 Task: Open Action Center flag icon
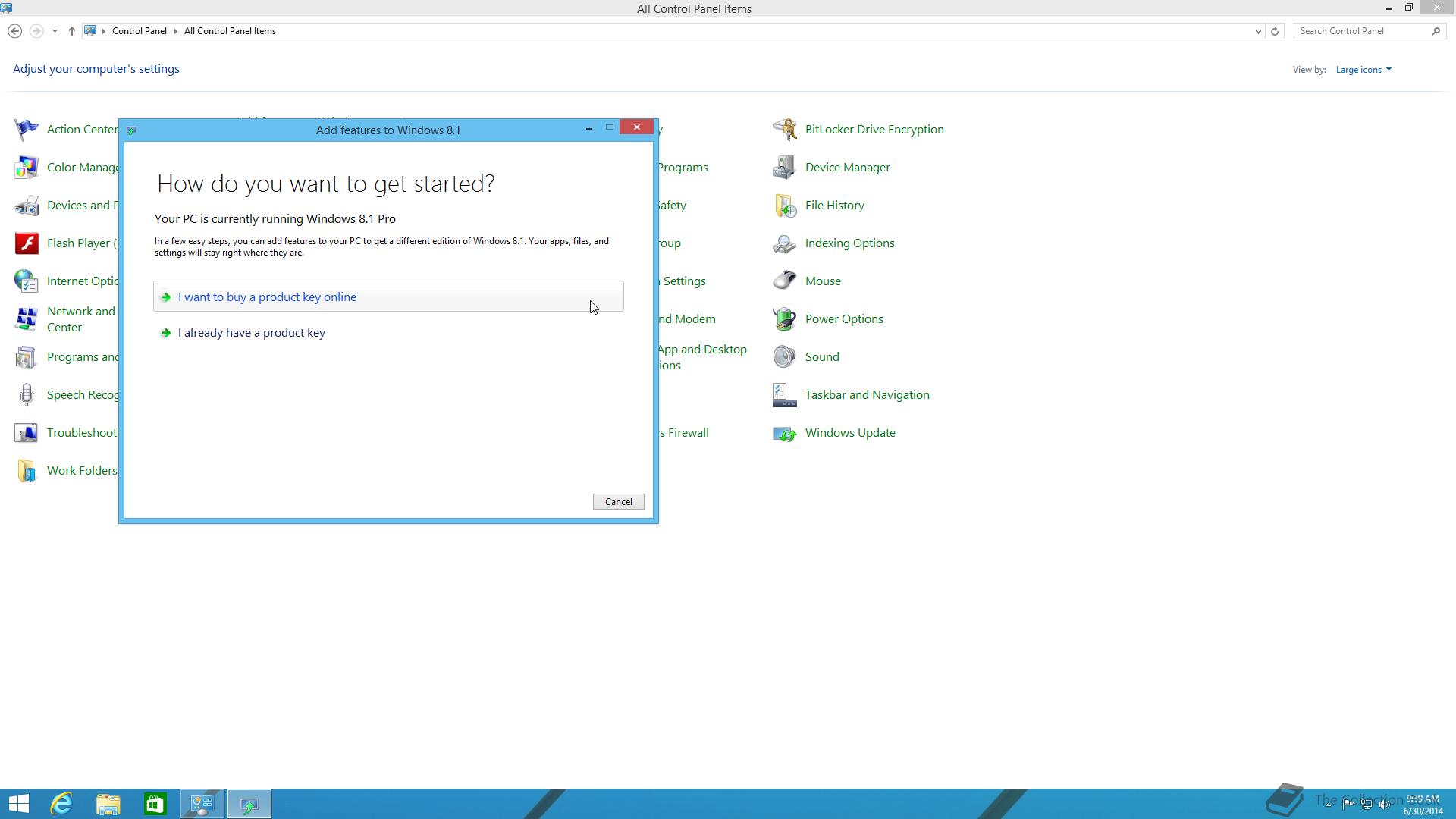point(27,130)
